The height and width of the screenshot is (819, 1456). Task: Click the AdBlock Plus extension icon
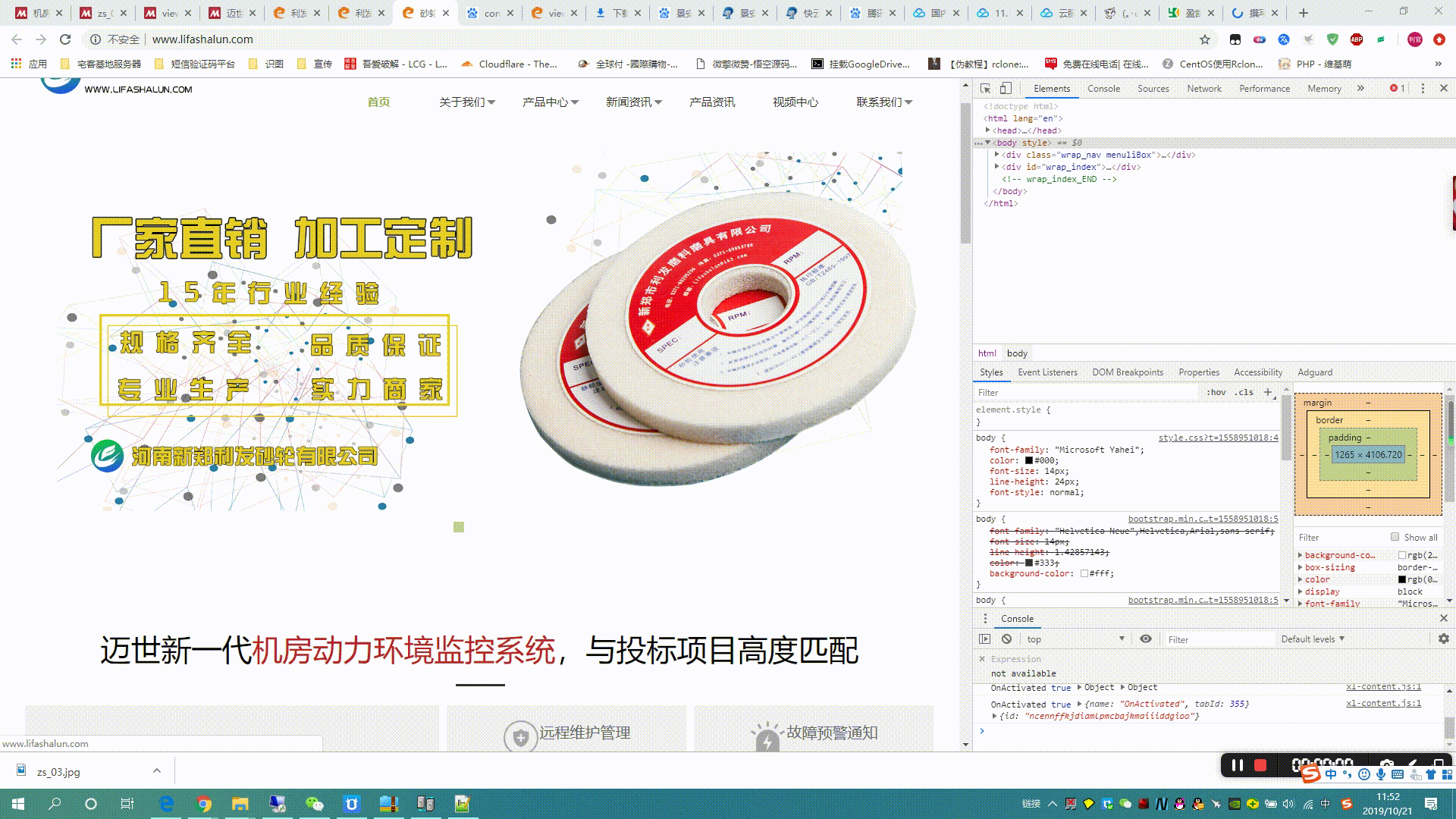click(x=1357, y=39)
